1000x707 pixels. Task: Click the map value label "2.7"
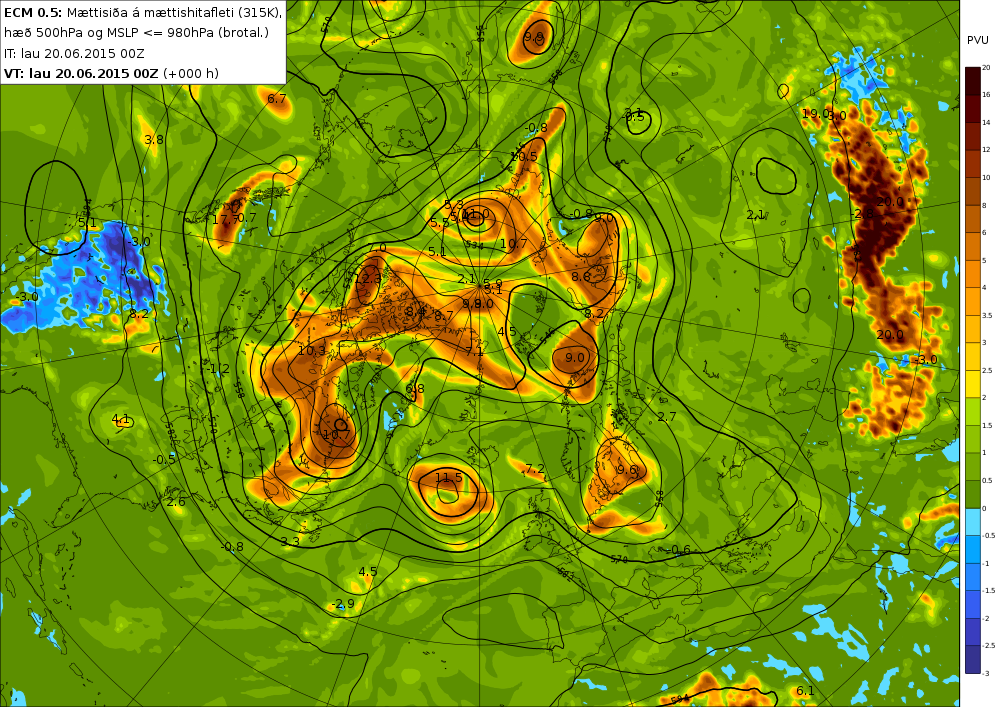pyautogui.click(x=666, y=417)
